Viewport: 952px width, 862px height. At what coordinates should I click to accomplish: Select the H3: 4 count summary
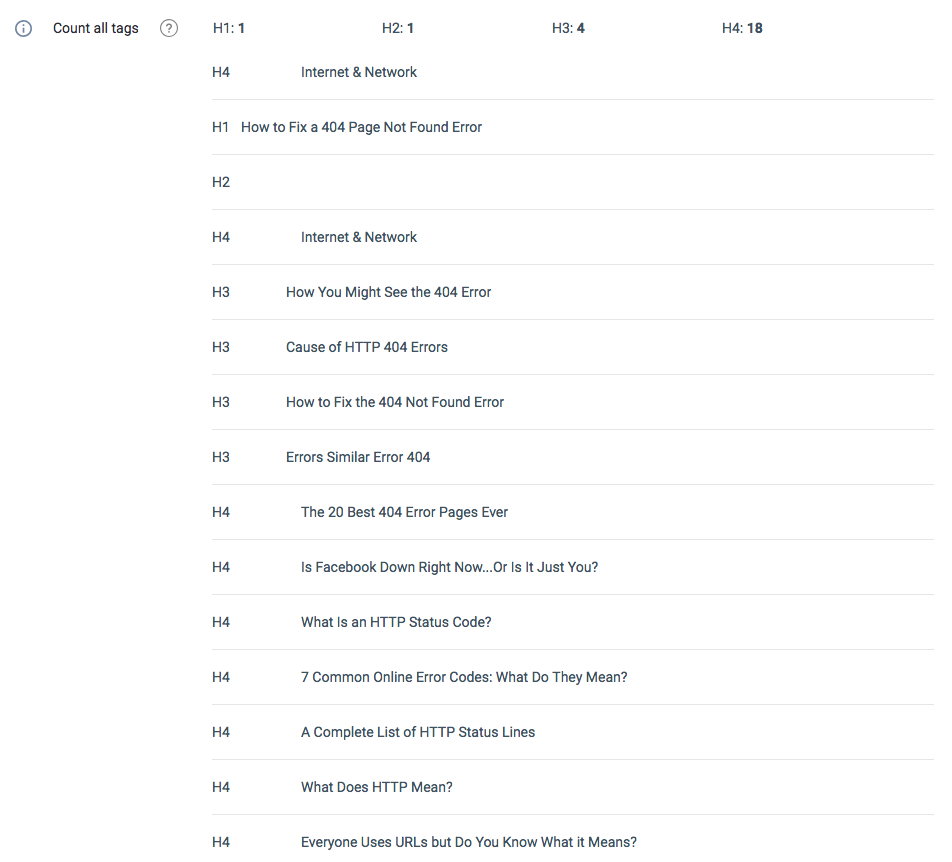[x=568, y=29]
